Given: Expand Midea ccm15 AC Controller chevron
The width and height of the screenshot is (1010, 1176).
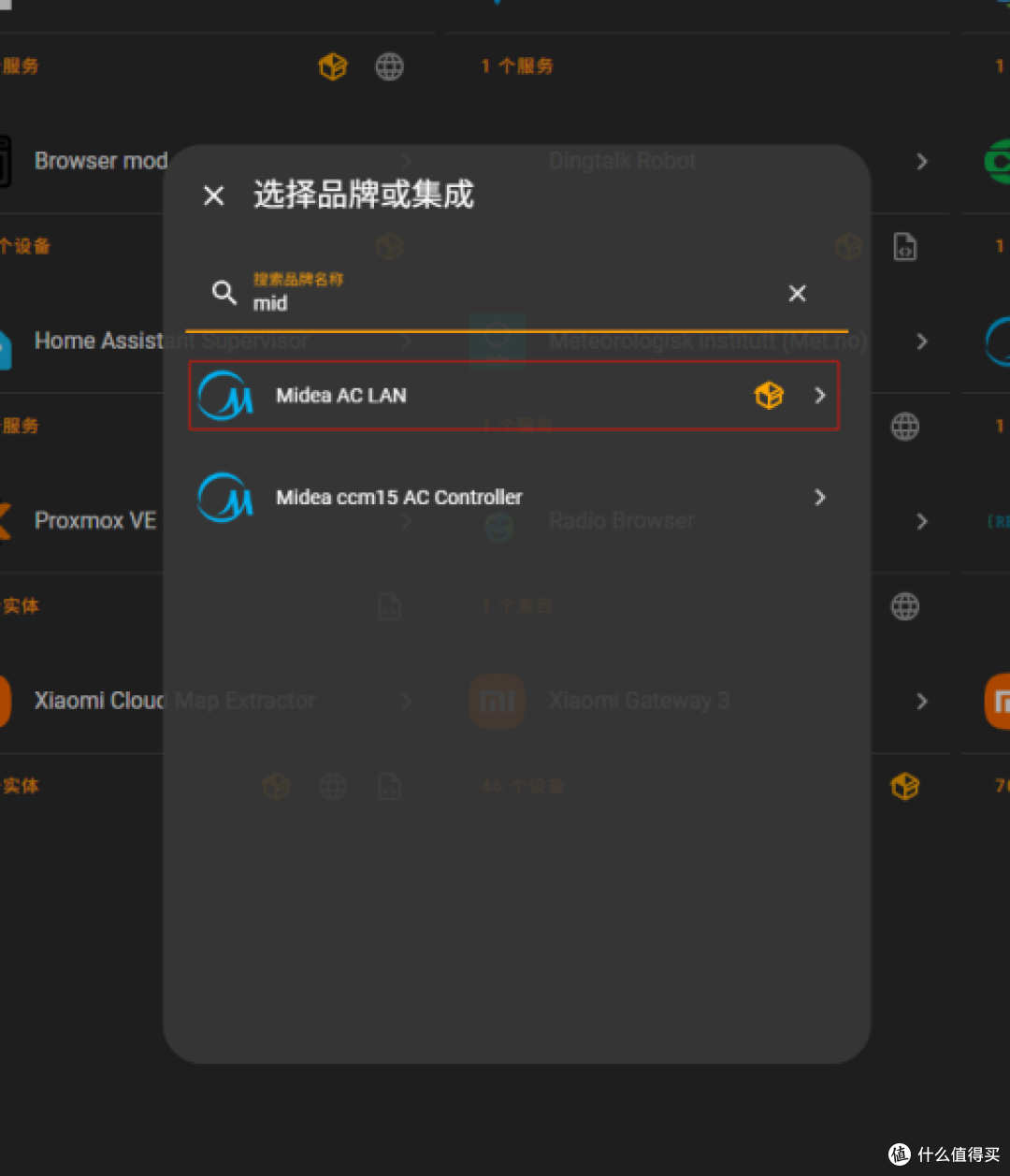Looking at the screenshot, I should 820,498.
